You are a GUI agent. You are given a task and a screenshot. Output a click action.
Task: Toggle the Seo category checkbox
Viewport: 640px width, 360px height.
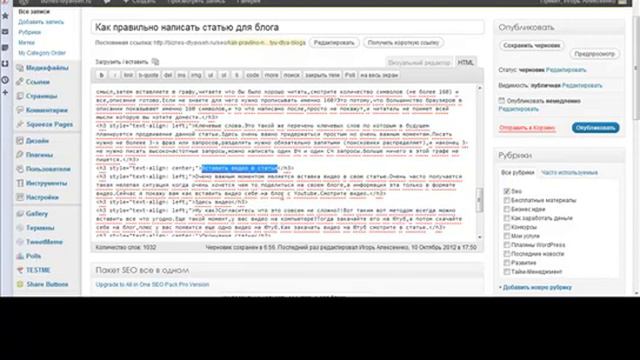pyautogui.click(x=507, y=191)
